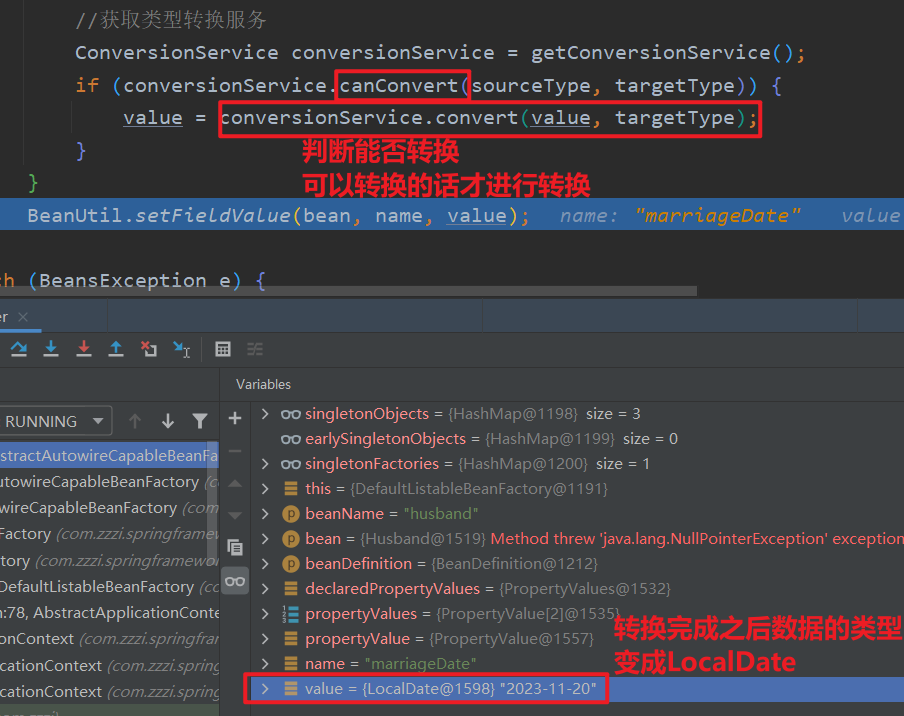The width and height of the screenshot is (904, 716).
Task: Click the Step Over debugger icon
Action: [18, 349]
